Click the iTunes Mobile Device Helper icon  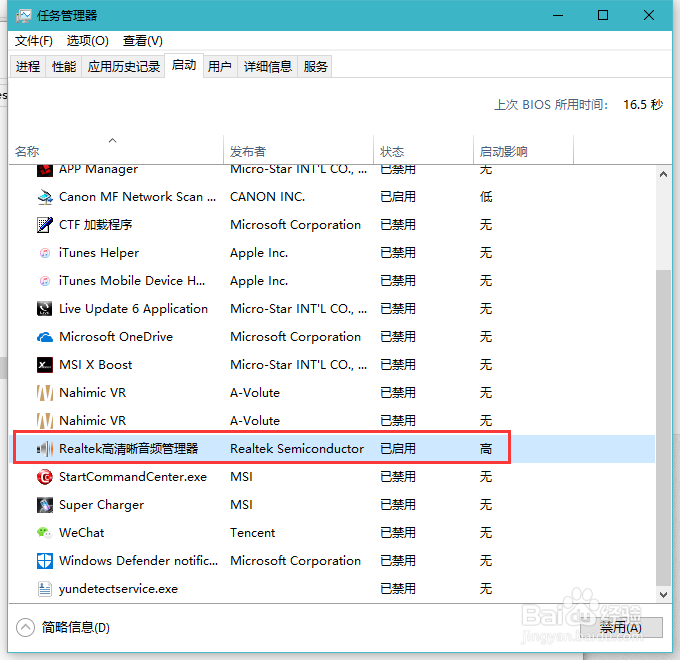(45, 281)
